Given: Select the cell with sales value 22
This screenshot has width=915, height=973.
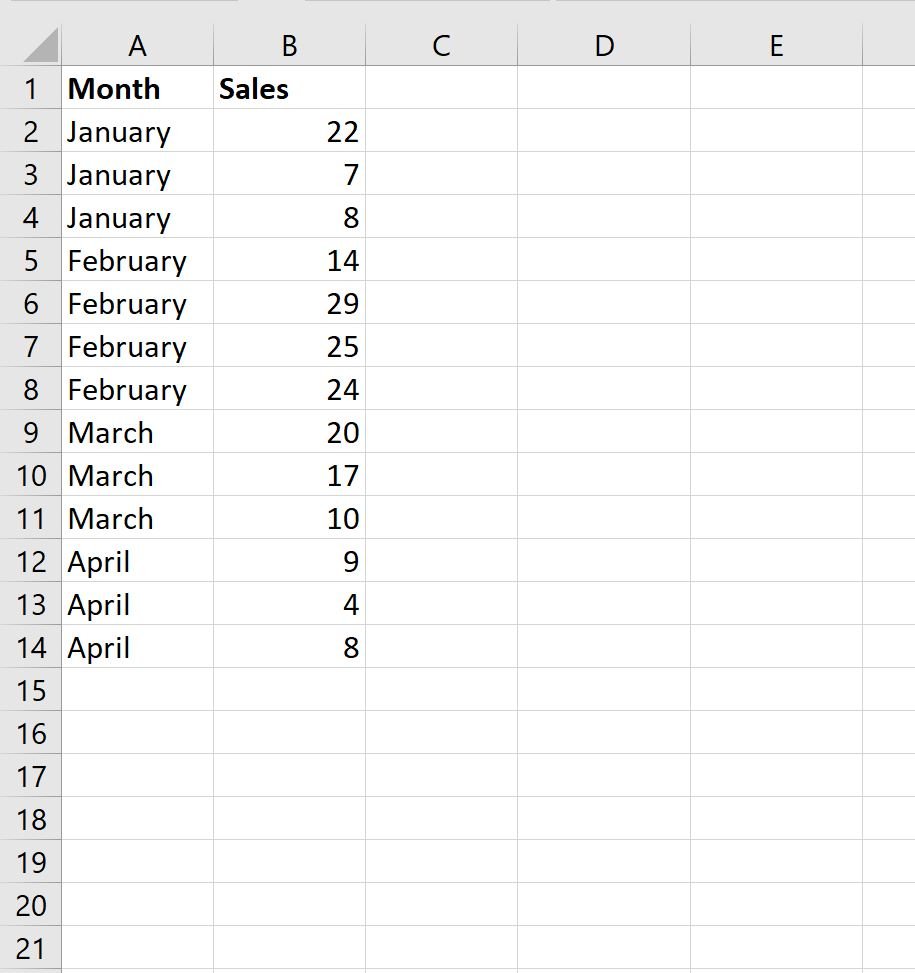Looking at the screenshot, I should coord(290,130).
